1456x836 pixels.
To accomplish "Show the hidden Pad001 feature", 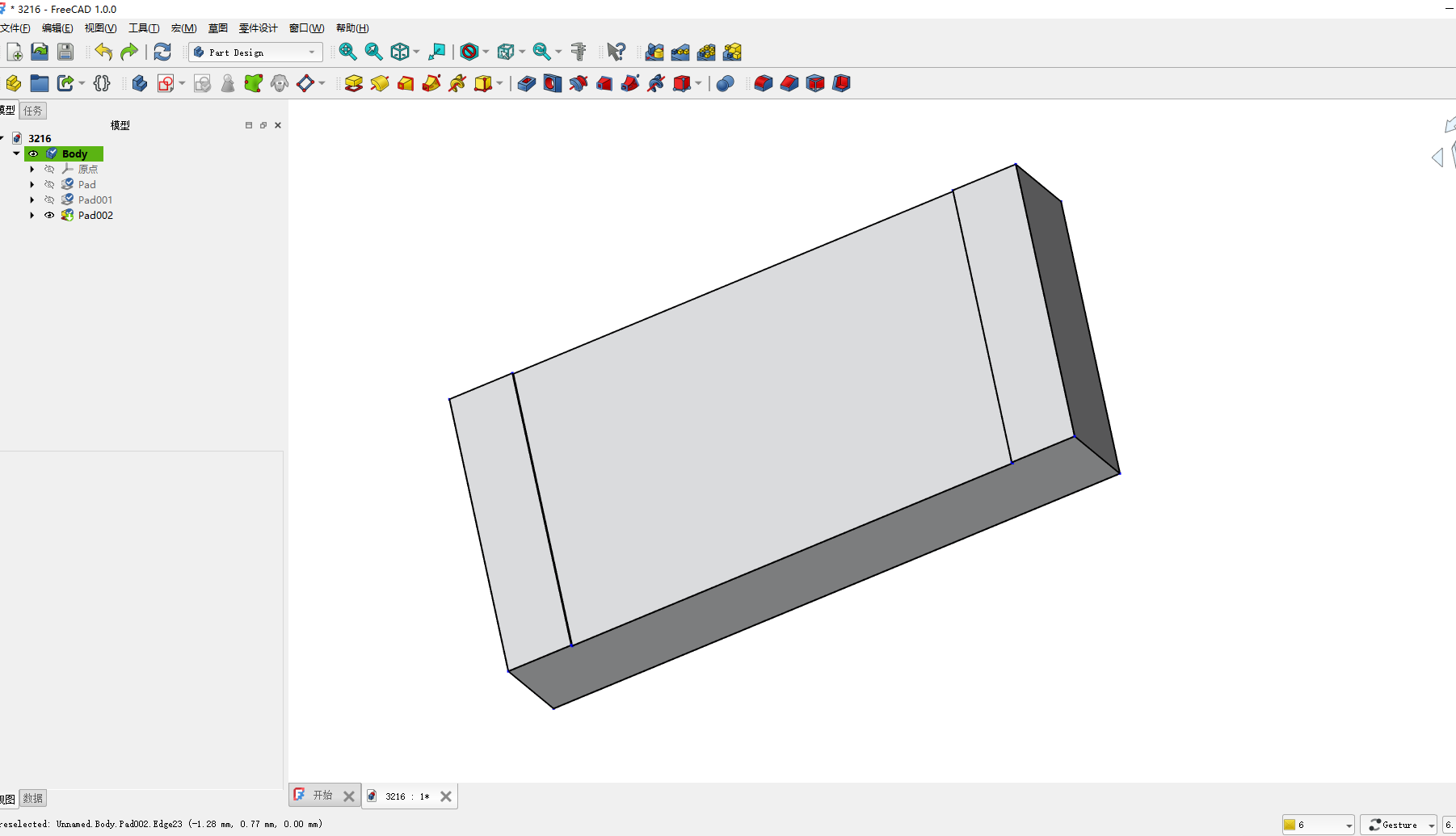I will 49,200.
